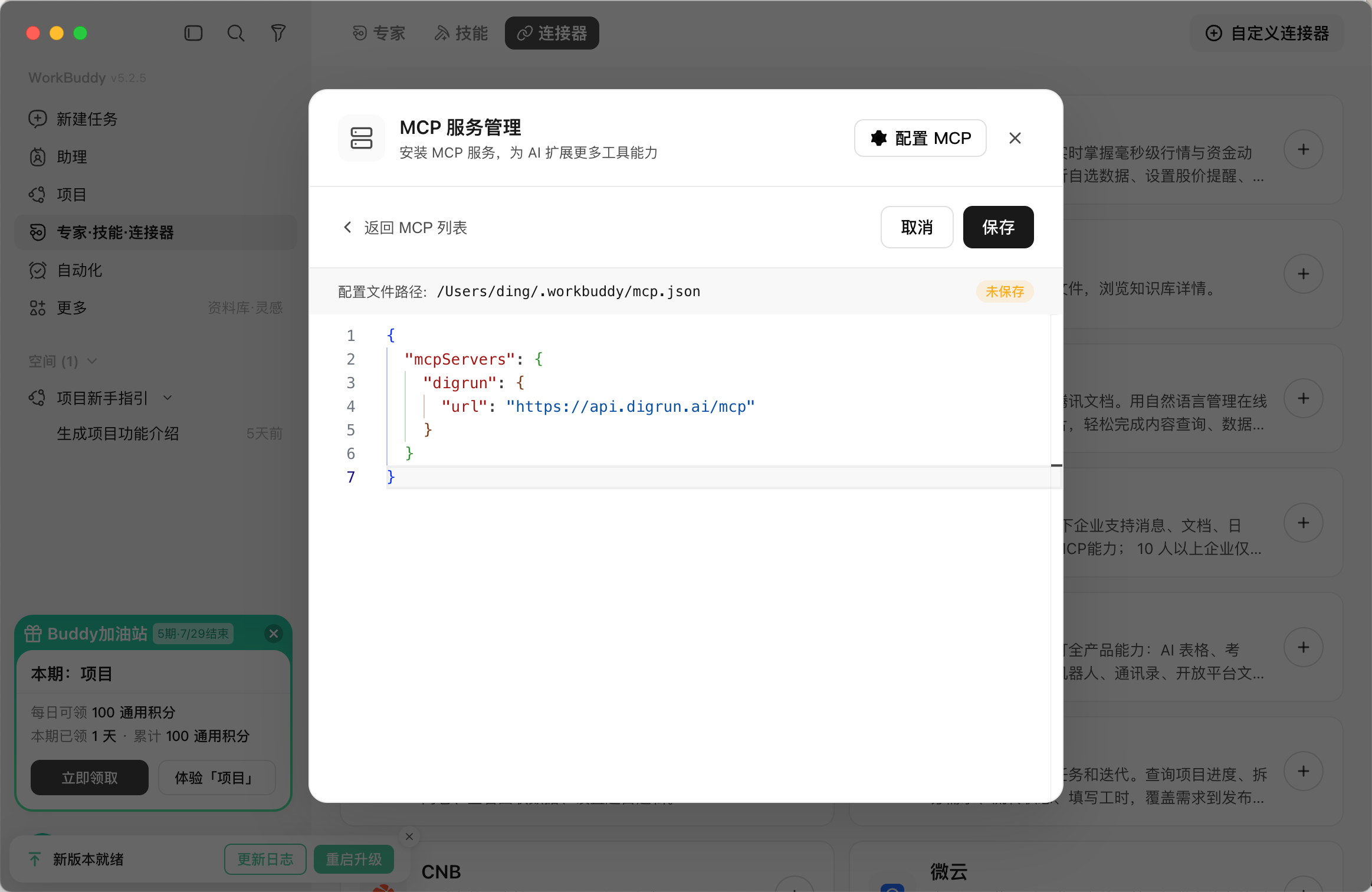Click the 更新日志 button

(x=265, y=859)
